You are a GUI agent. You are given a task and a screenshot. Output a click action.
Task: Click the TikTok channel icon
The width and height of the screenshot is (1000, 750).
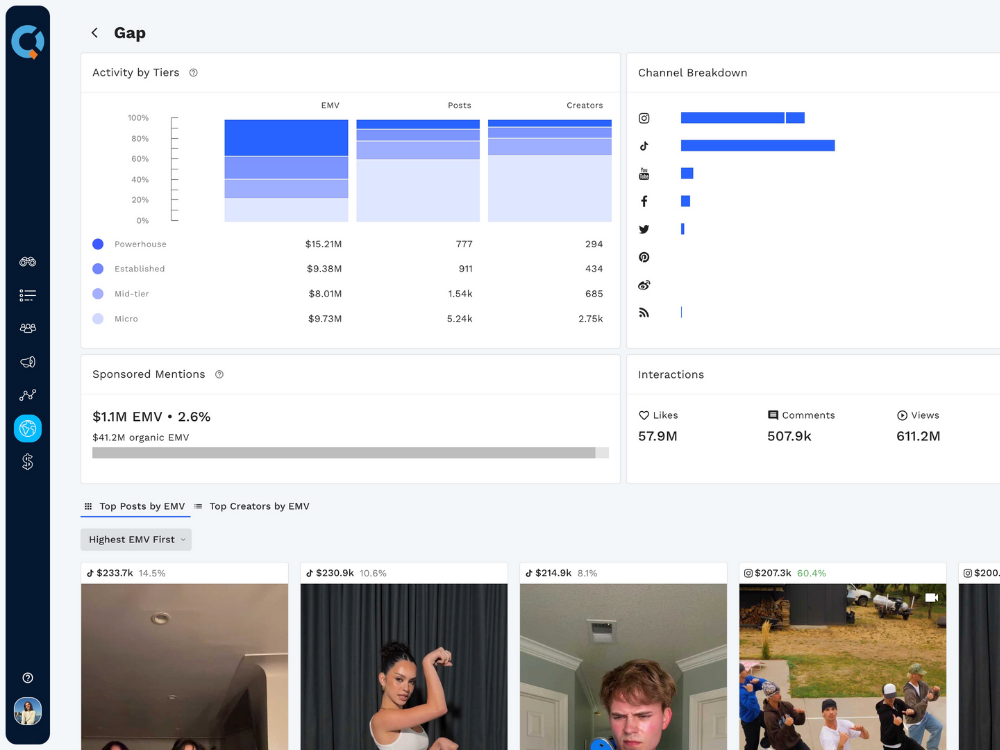pos(644,146)
